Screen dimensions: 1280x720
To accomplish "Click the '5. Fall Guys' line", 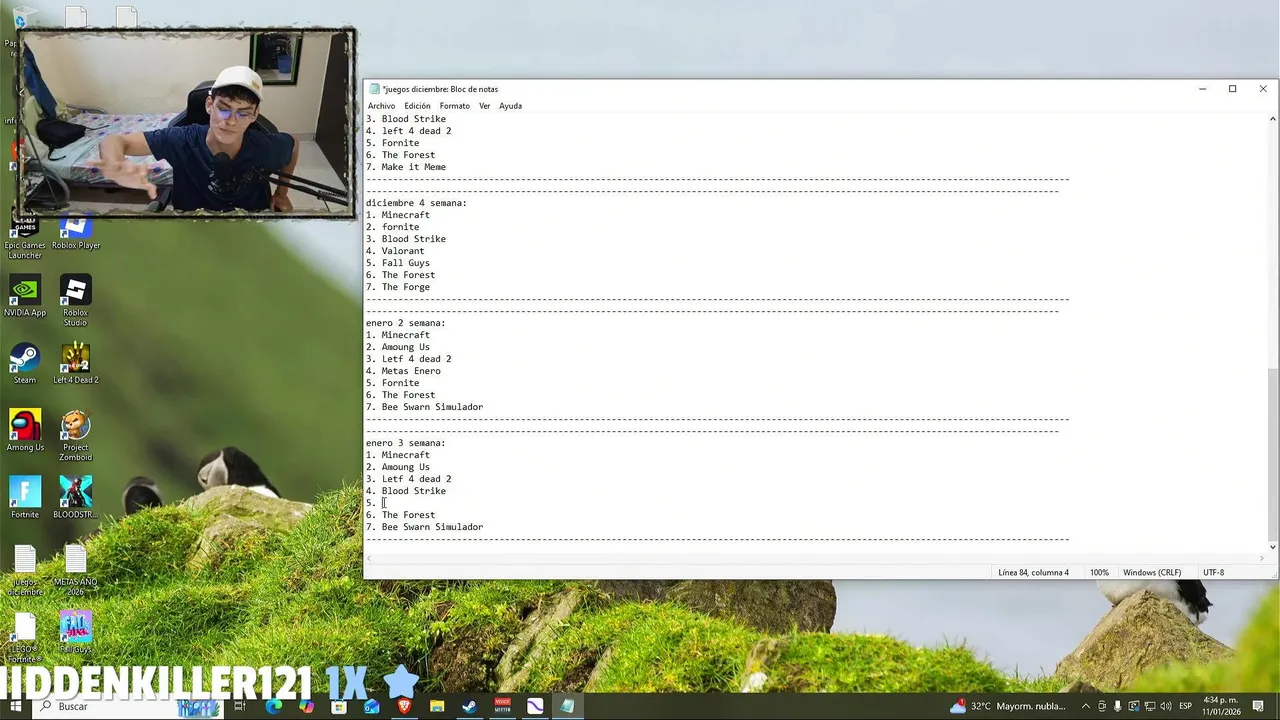I will tap(398, 263).
